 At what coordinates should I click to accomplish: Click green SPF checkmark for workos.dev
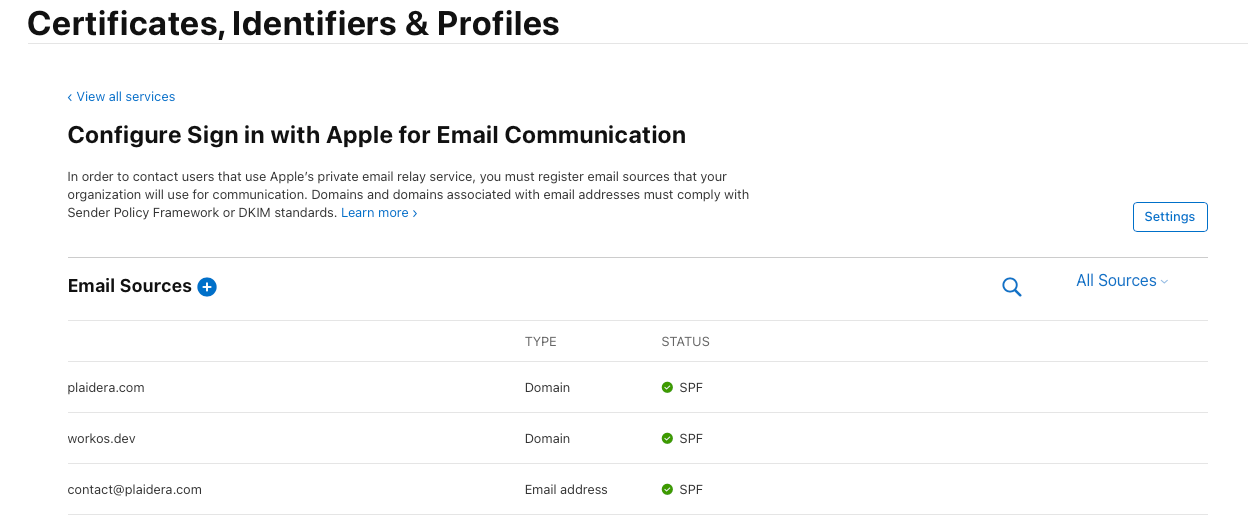(x=667, y=439)
